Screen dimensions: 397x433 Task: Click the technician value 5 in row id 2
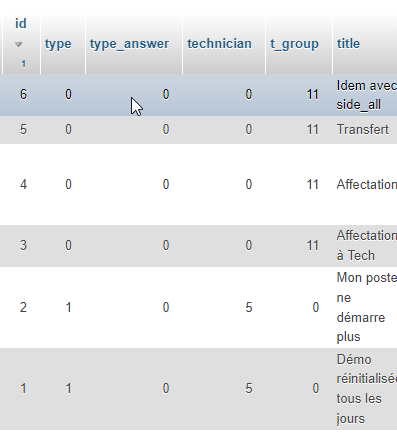point(249,307)
